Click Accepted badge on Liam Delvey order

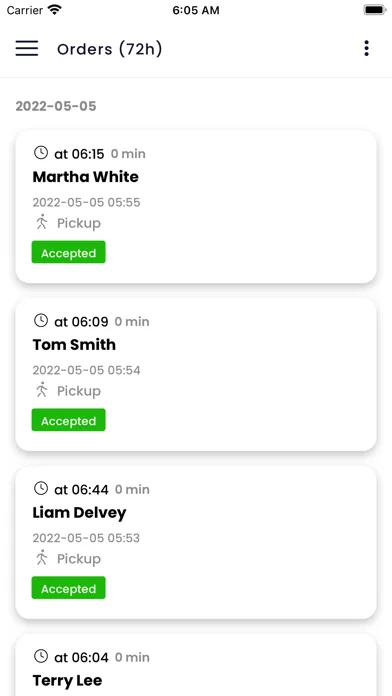pos(68,588)
